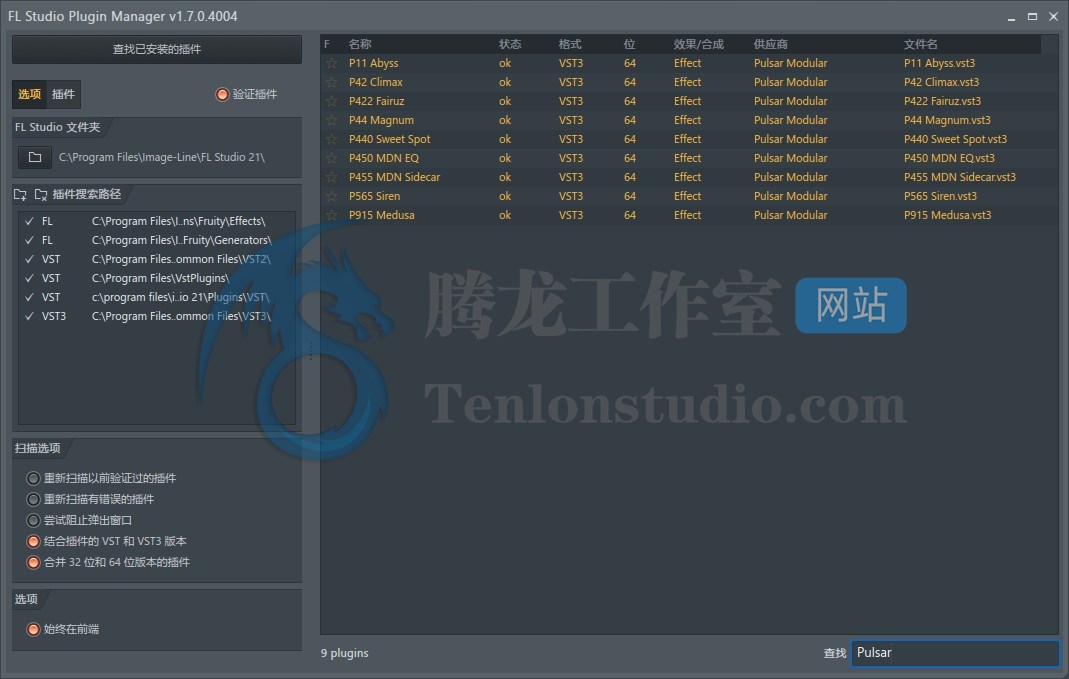
Task: Select the P565 Siren plugin row
Action: click(600, 196)
